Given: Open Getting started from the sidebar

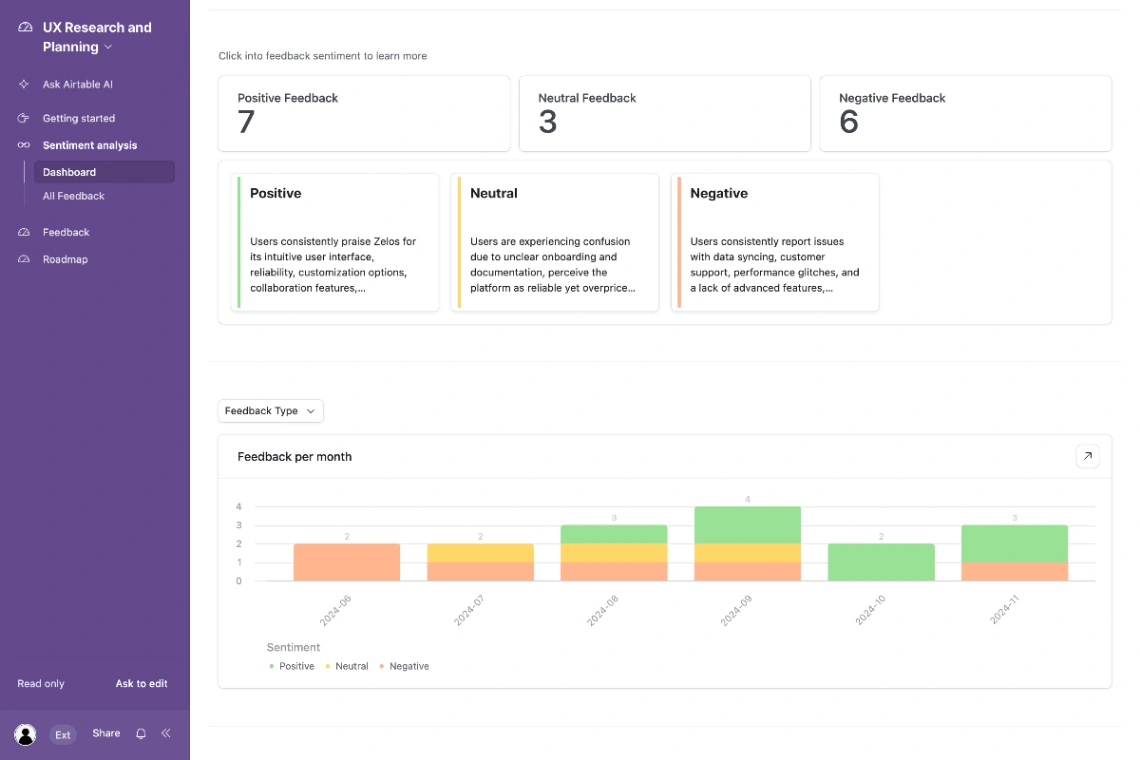Looking at the screenshot, I should coord(79,118).
